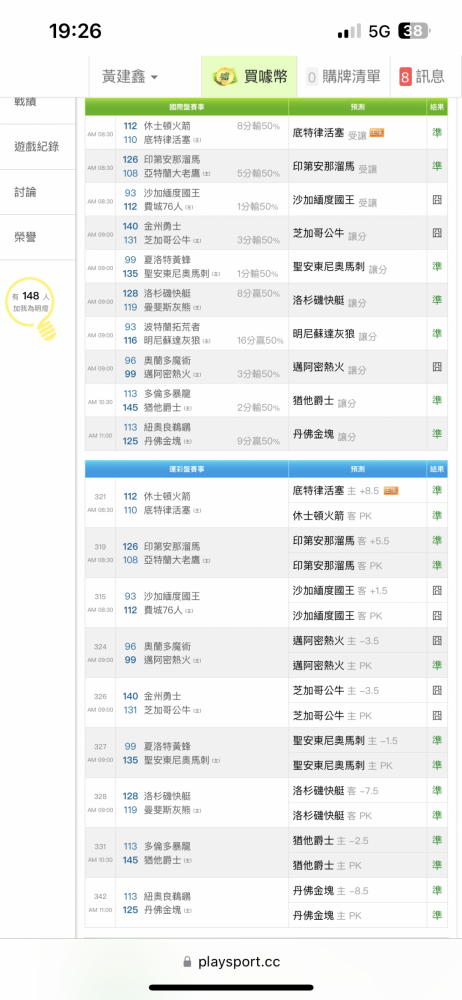
Task: Select the 16分贏50% handicap text
Action: [x=258, y=341]
